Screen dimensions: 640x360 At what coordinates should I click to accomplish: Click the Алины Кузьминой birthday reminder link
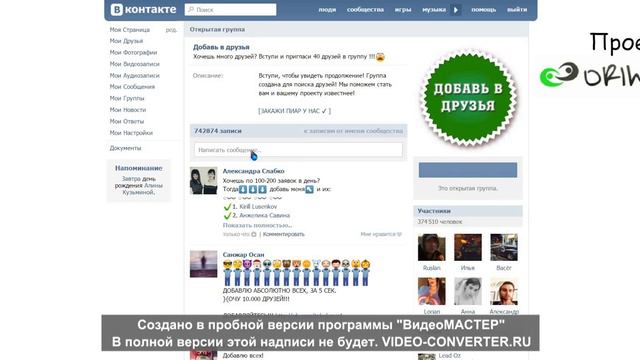(142, 189)
